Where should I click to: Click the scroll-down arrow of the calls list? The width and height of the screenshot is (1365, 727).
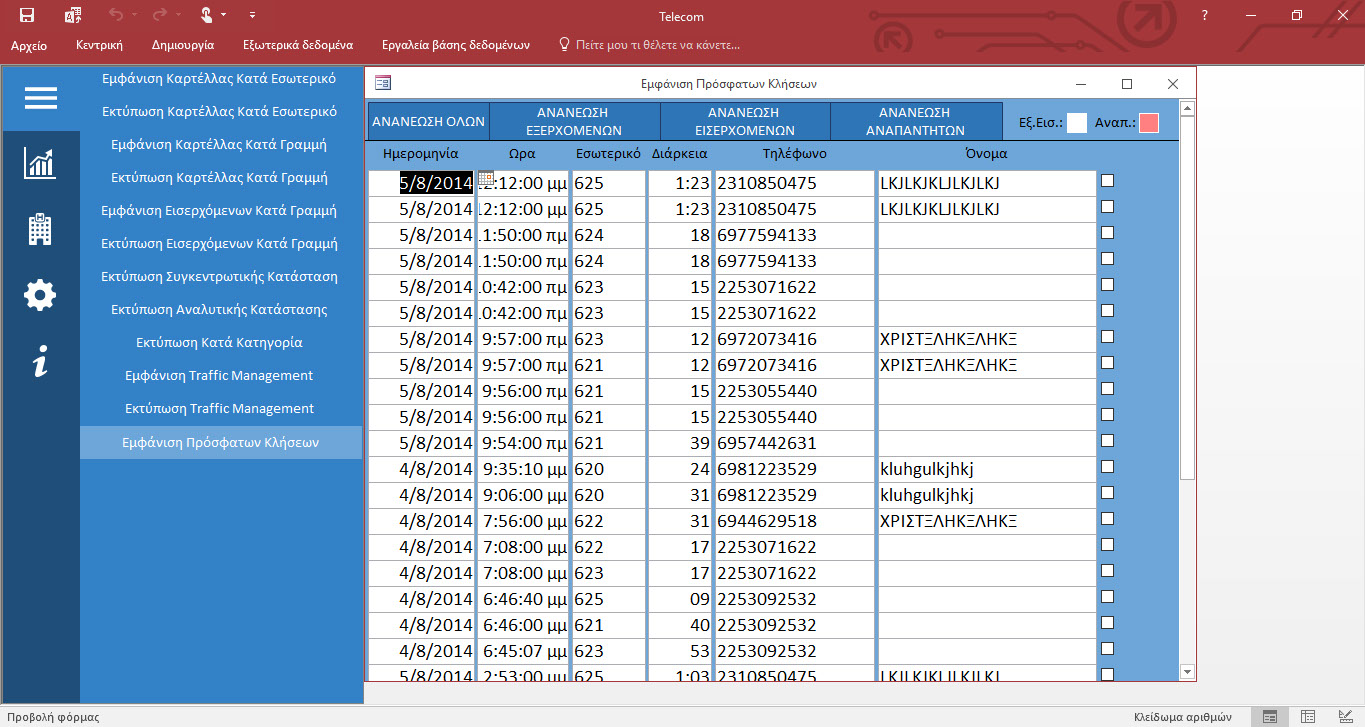point(1187,672)
